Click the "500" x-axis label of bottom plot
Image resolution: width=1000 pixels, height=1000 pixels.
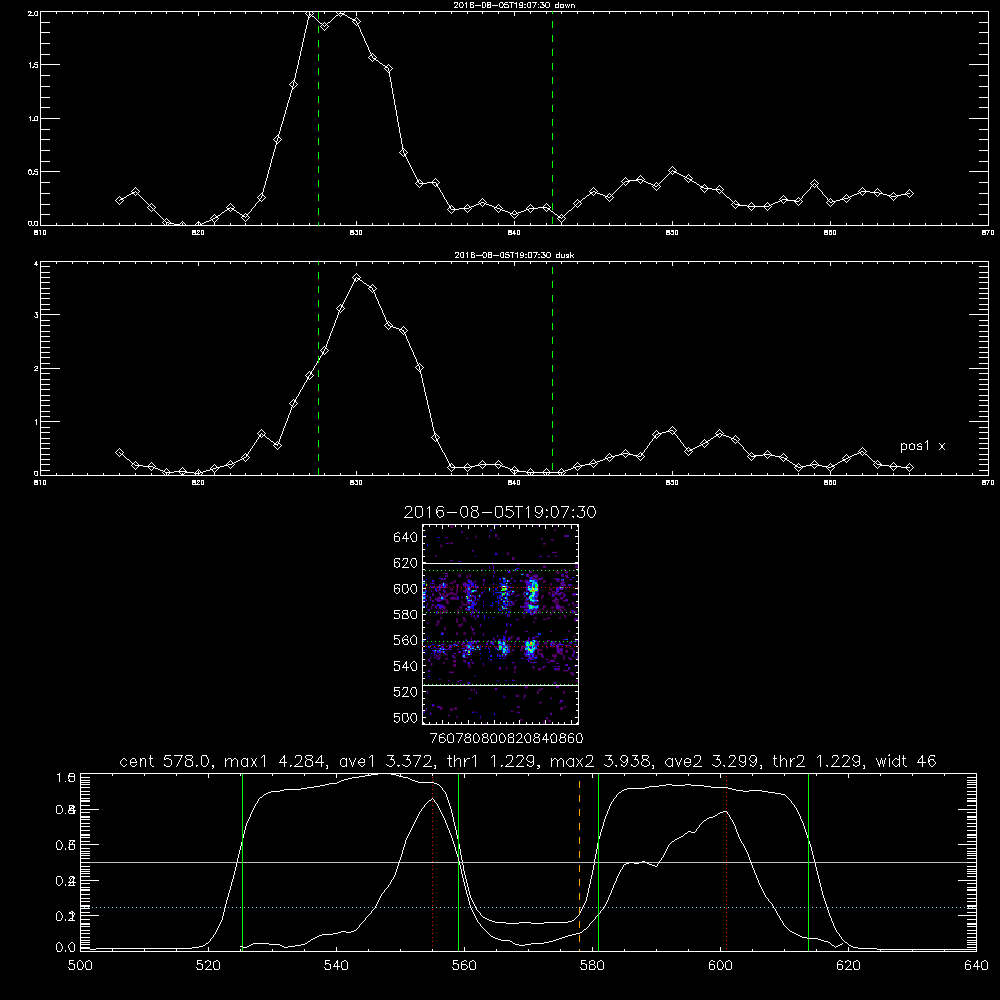click(x=80, y=966)
